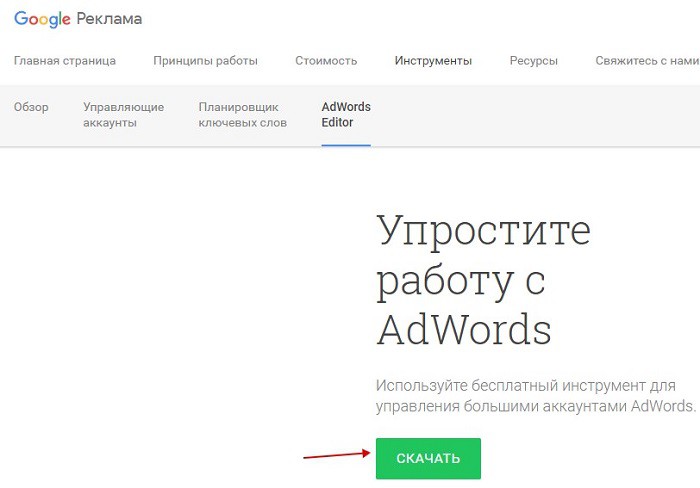This screenshot has width=700, height=488.
Task: Open Планировщик ключевых слов tab
Action: [x=242, y=115]
